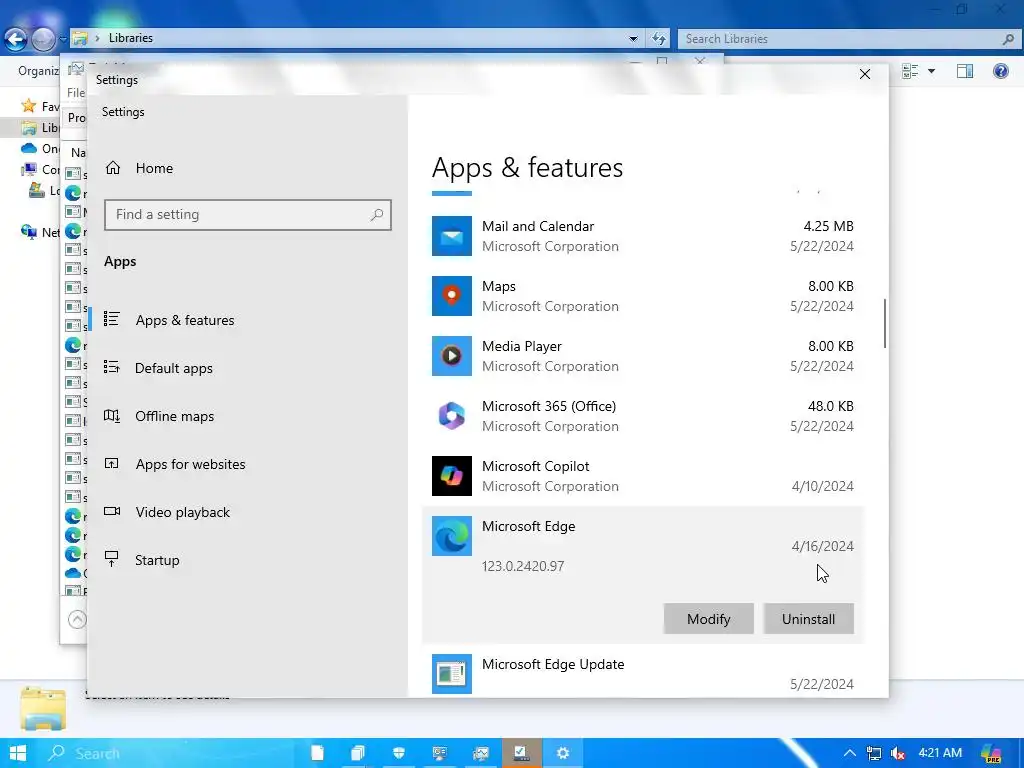Show hidden tray icons
Screen dimensions: 1024x768
click(x=850, y=753)
